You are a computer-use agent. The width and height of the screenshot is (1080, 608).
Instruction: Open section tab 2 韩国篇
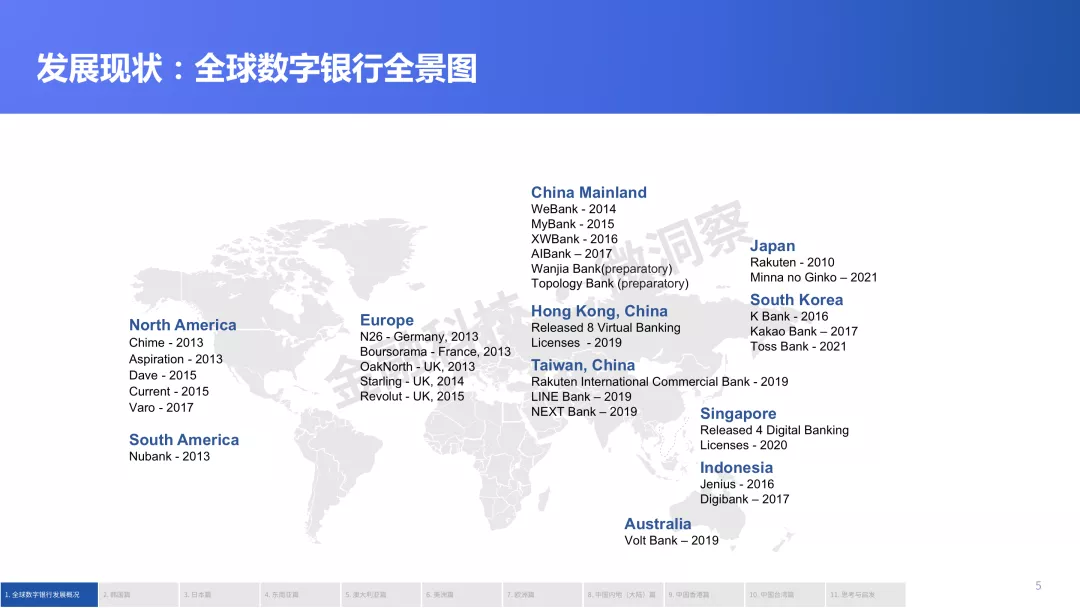[138, 594]
